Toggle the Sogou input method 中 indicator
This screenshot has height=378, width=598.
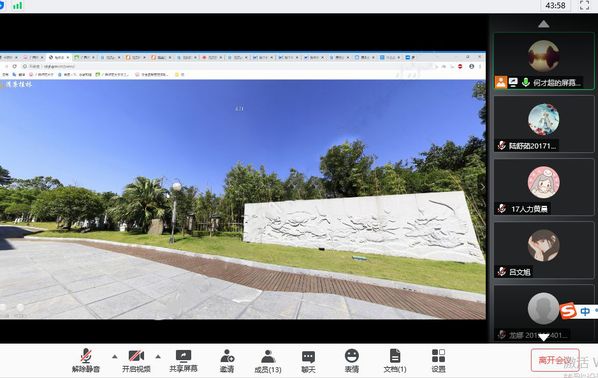585,311
